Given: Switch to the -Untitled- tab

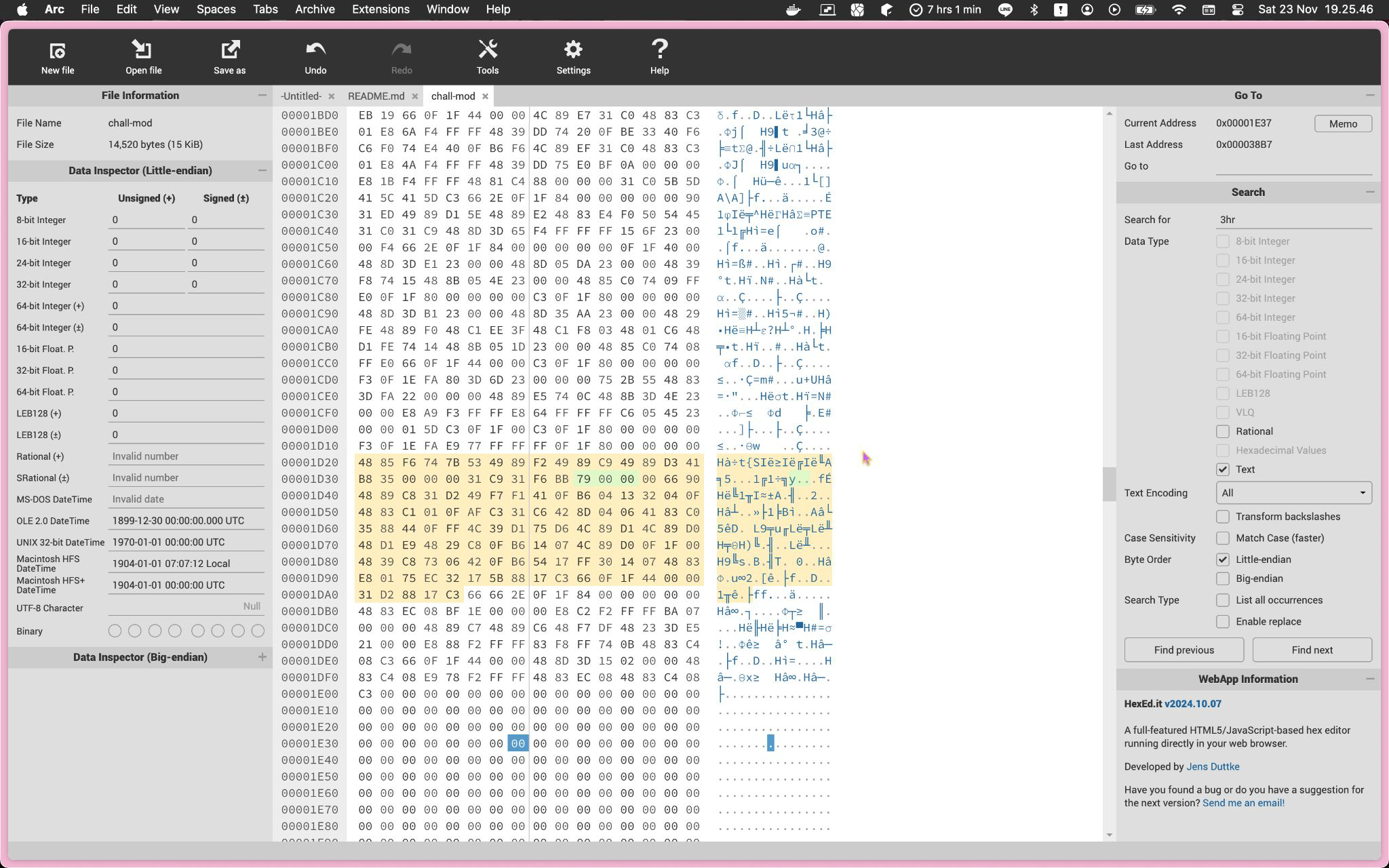Looking at the screenshot, I should 300,96.
